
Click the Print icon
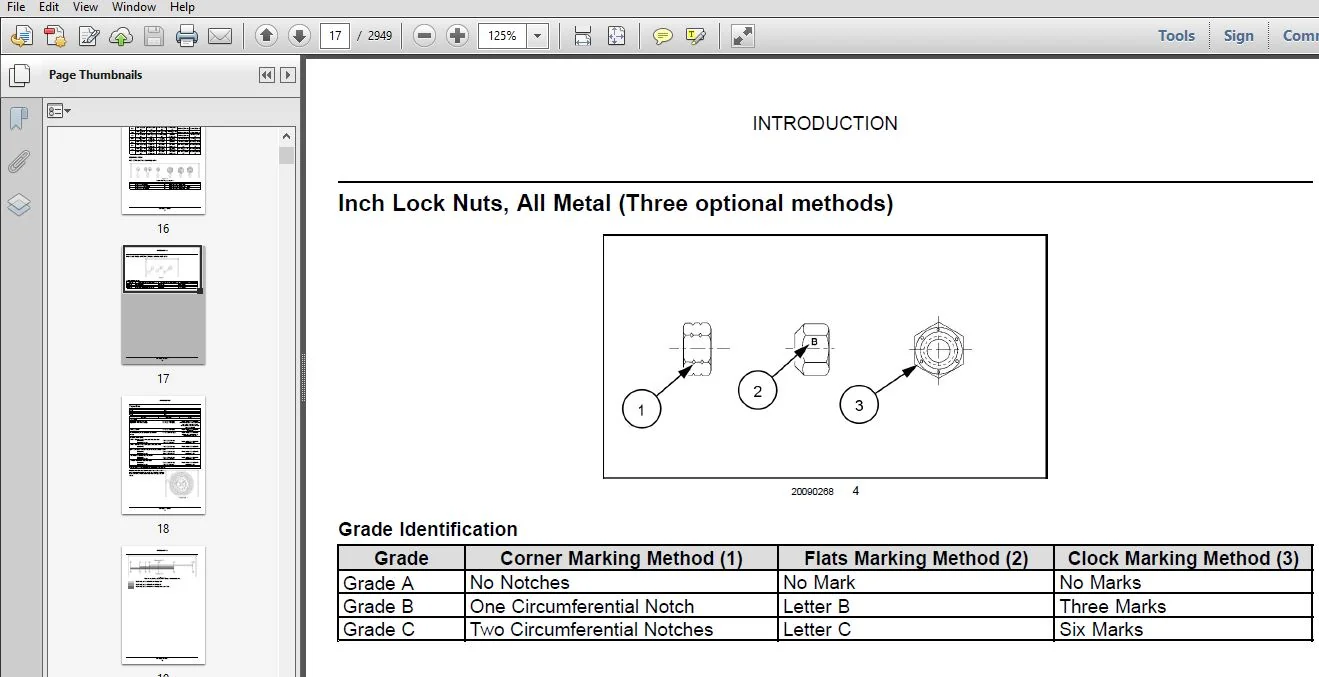[187, 37]
